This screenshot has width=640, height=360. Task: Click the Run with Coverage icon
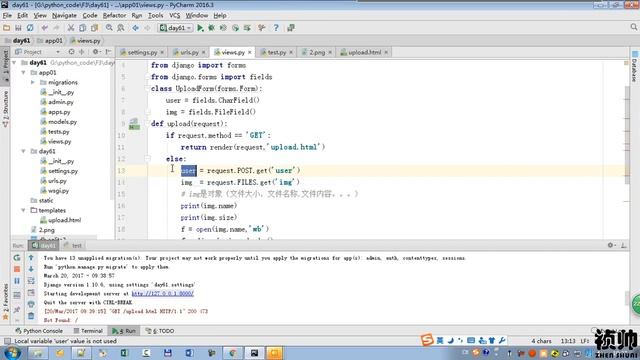tap(223, 28)
